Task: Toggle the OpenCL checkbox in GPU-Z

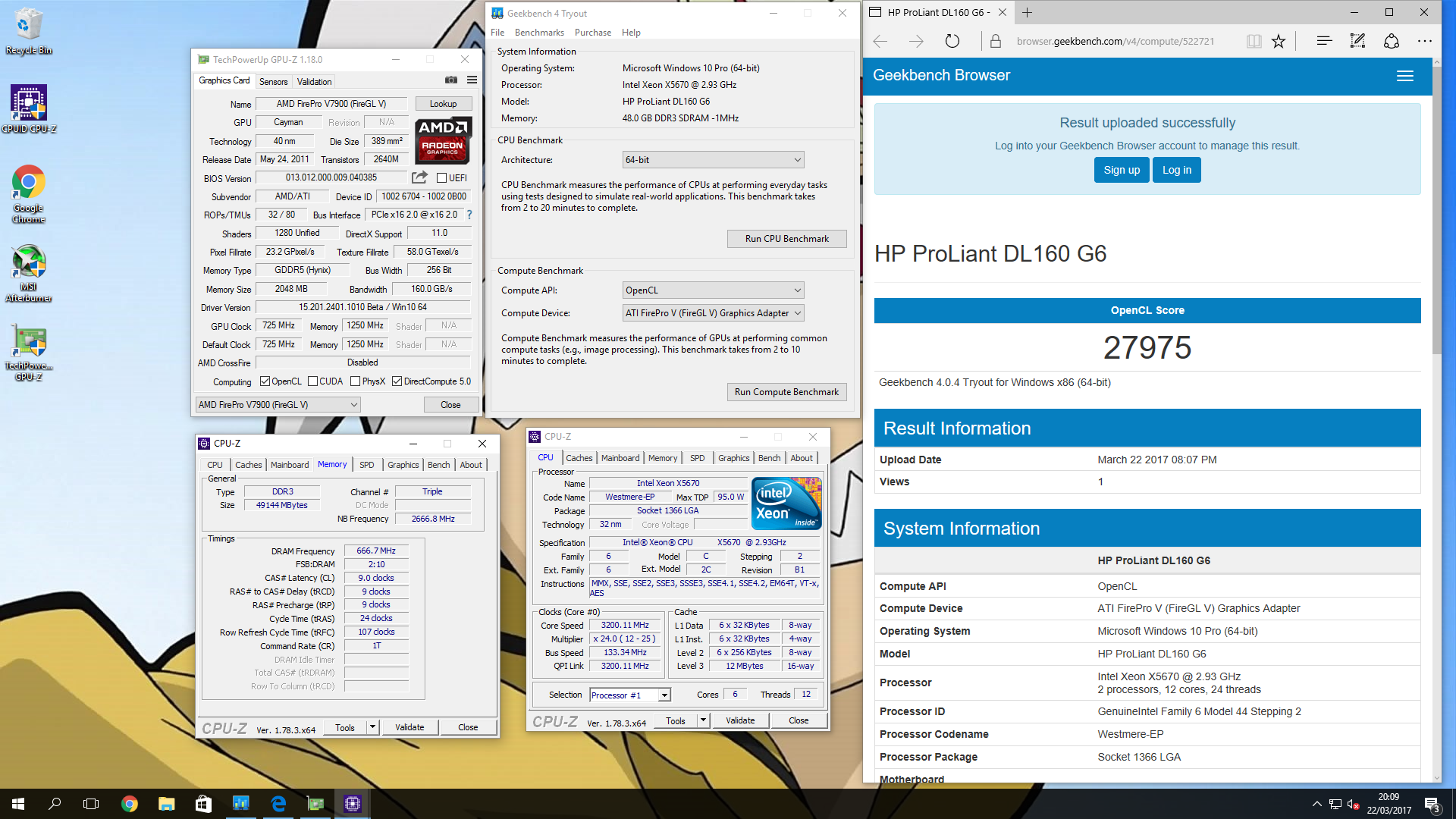Action: point(265,381)
